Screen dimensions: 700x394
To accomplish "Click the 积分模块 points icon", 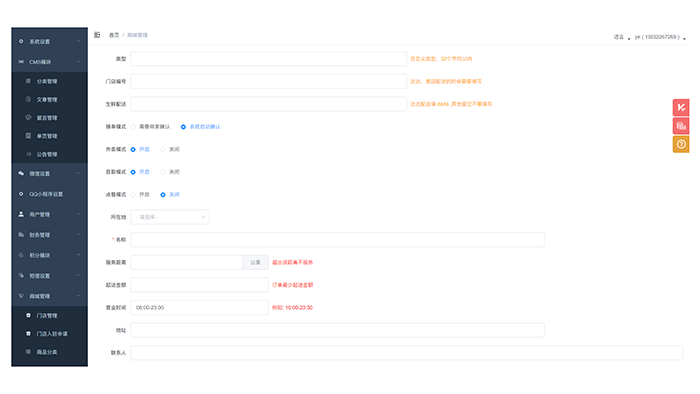I will pyautogui.click(x=21, y=255).
